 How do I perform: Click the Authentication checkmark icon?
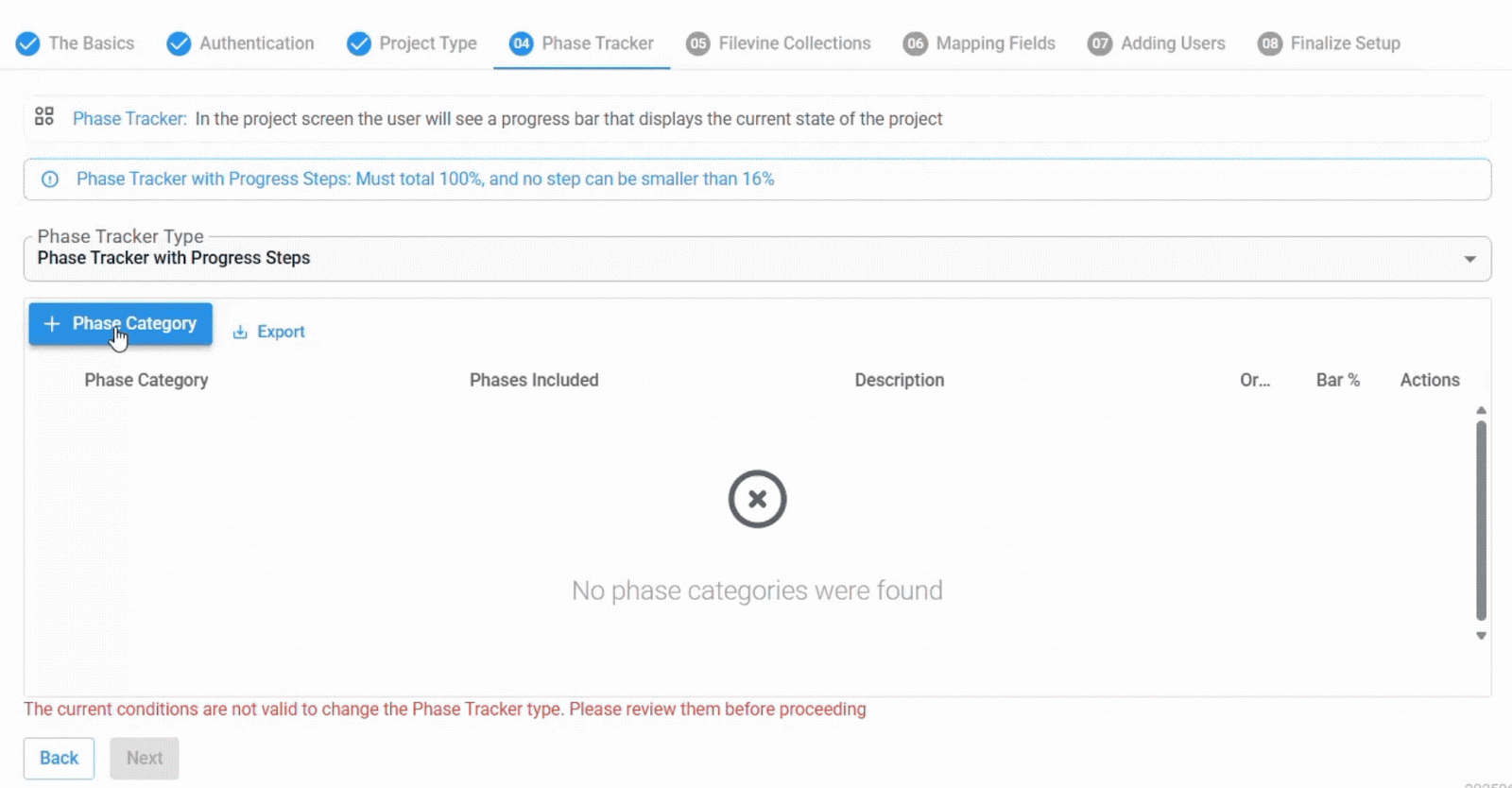(x=179, y=43)
